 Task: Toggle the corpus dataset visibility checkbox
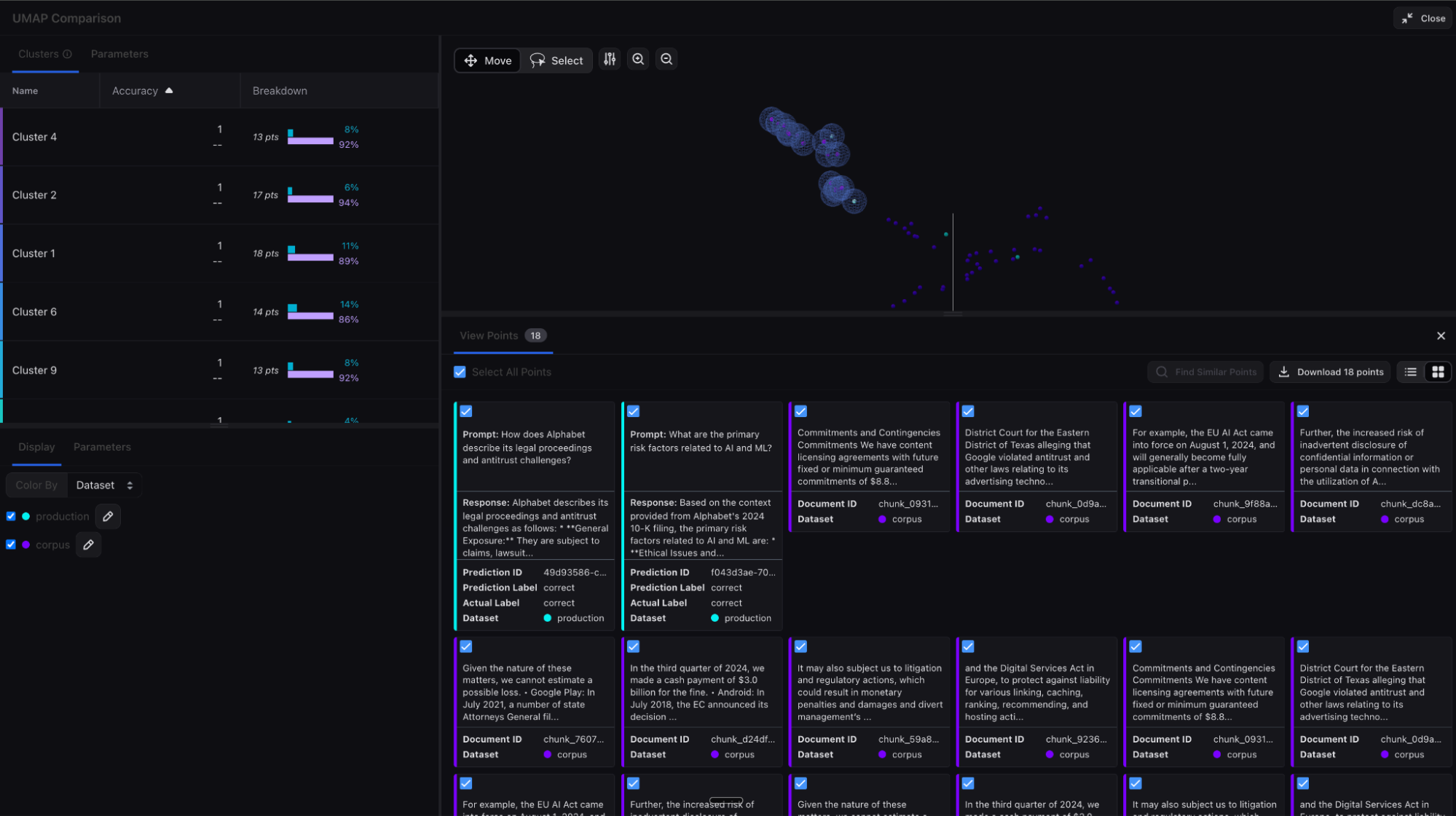[x=11, y=544]
